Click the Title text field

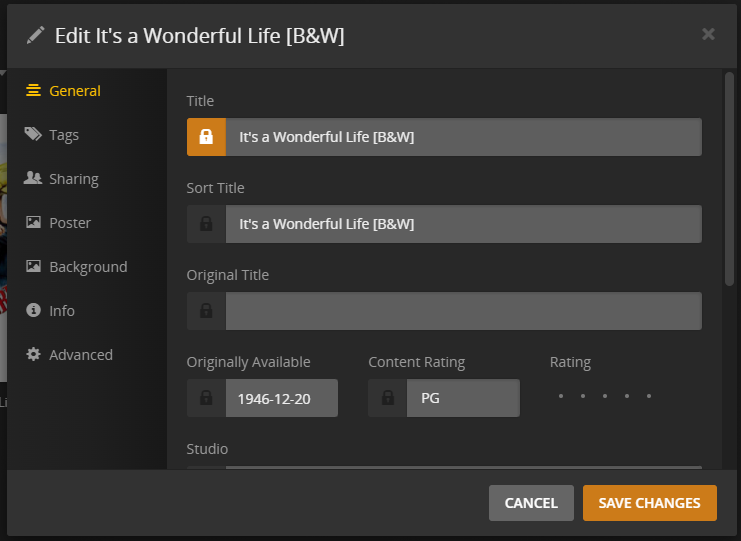click(464, 137)
